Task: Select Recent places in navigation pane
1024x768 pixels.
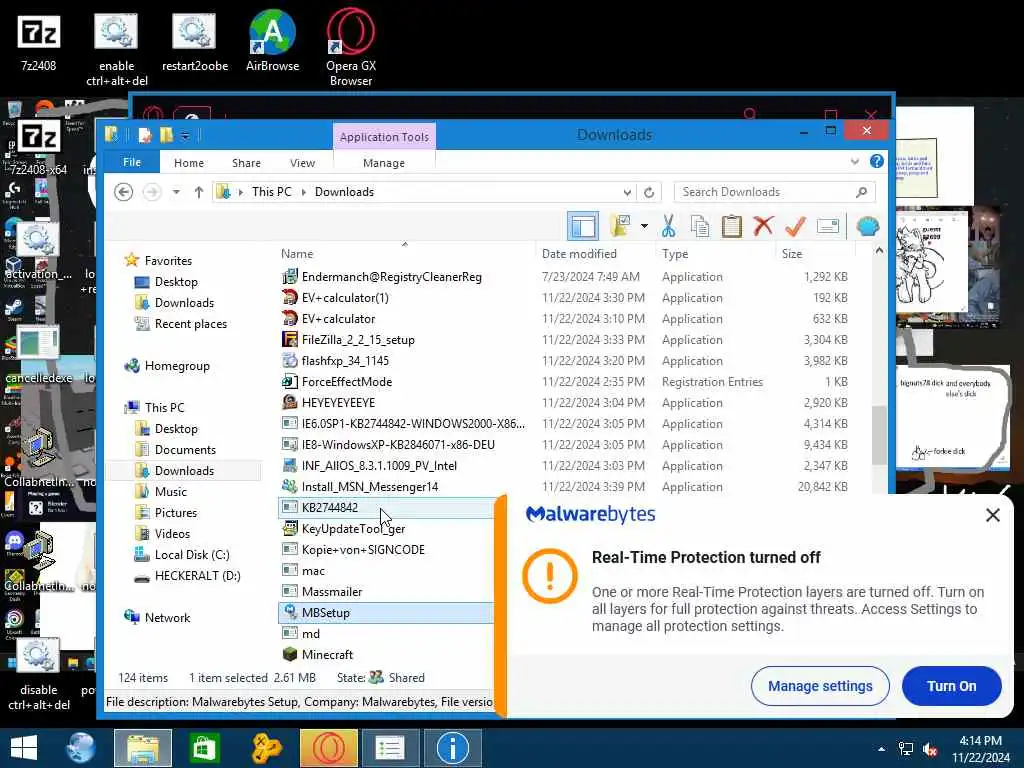Action: [x=191, y=324]
